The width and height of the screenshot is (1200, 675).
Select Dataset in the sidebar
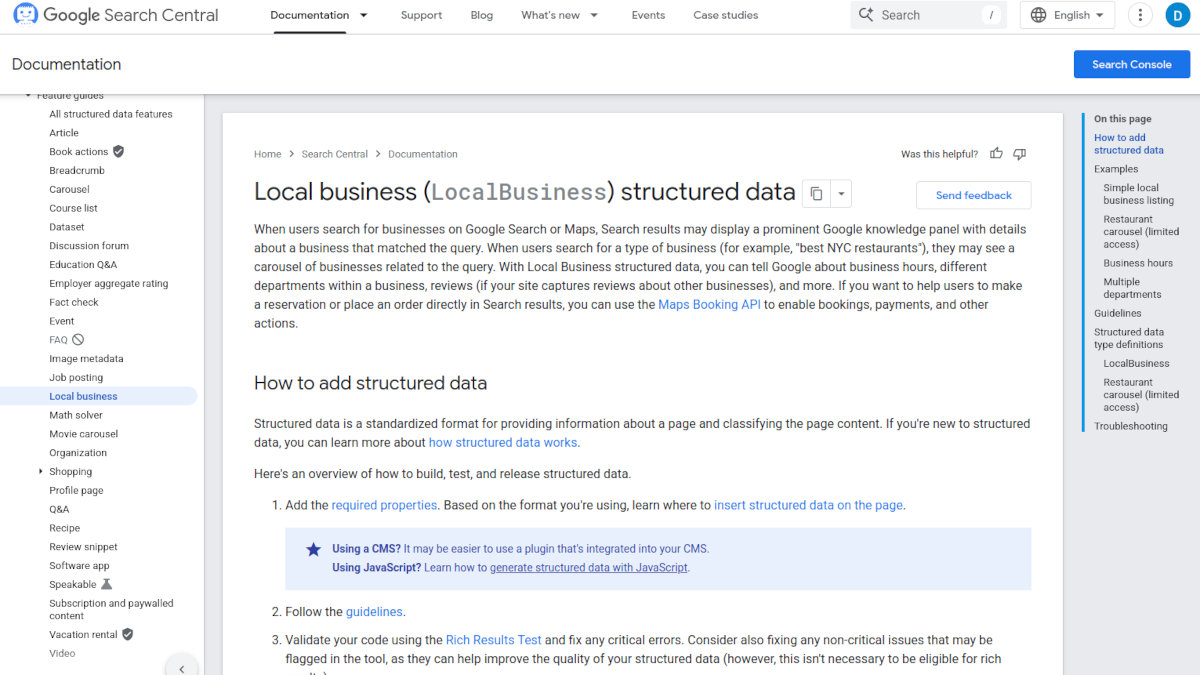coord(67,227)
